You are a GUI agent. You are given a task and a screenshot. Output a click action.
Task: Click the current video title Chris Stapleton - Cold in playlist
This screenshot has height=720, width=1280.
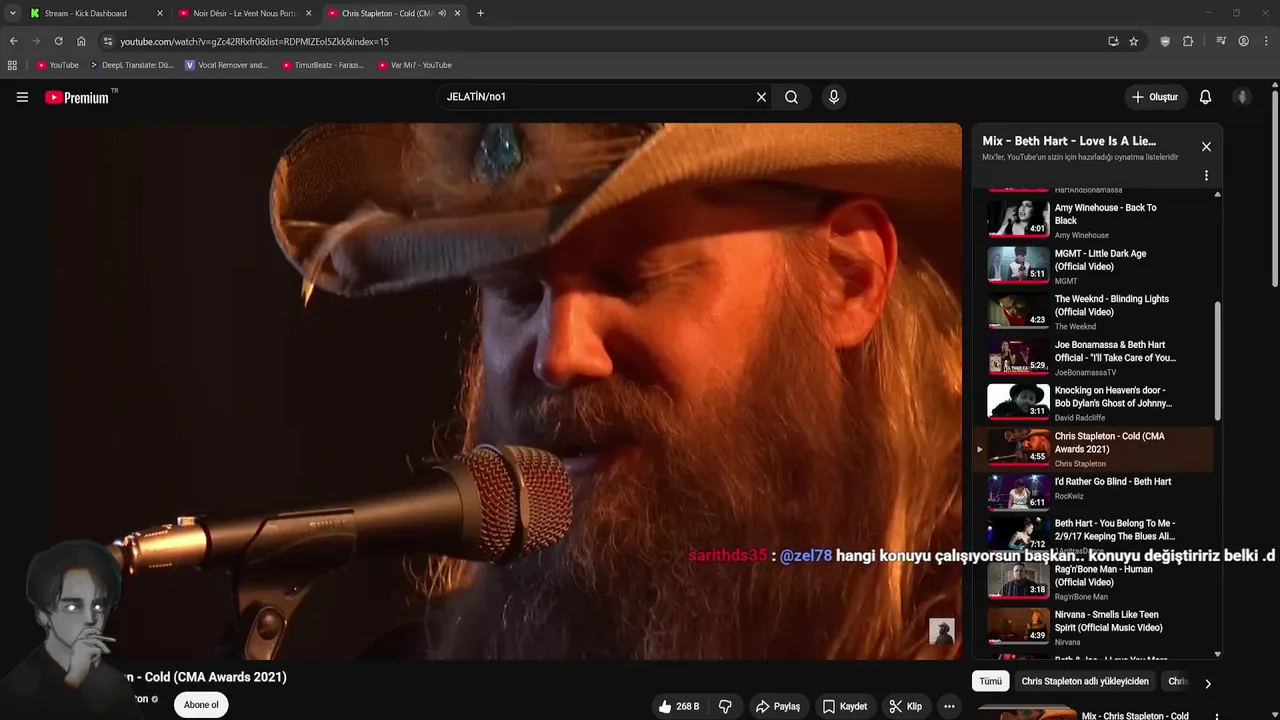pyautogui.click(x=1109, y=442)
